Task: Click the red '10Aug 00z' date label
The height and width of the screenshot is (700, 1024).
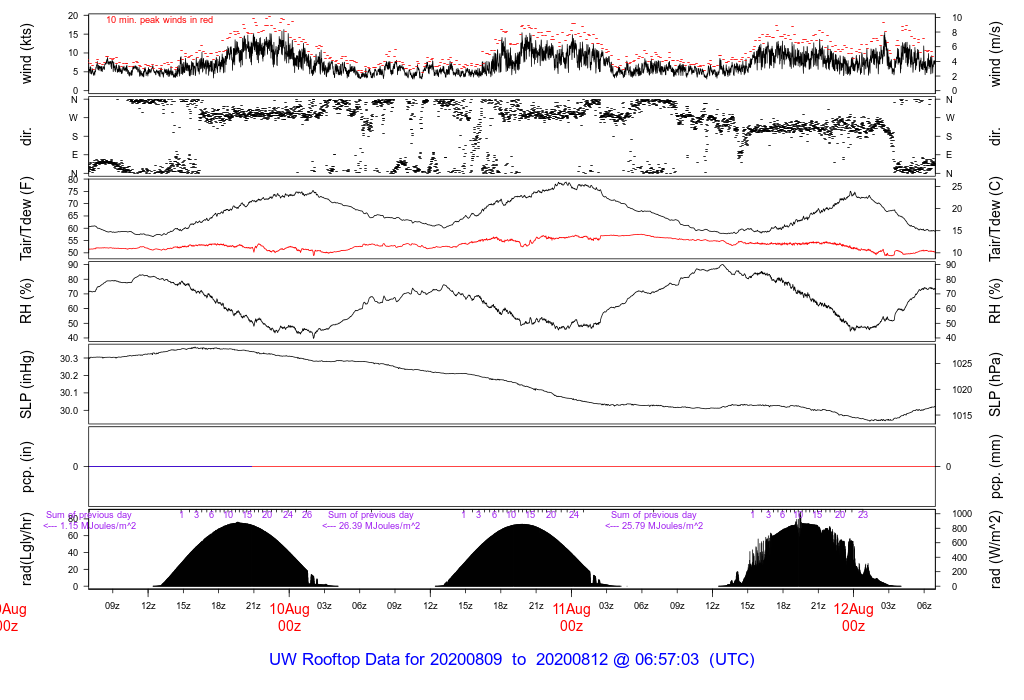Action: [x=289, y=617]
